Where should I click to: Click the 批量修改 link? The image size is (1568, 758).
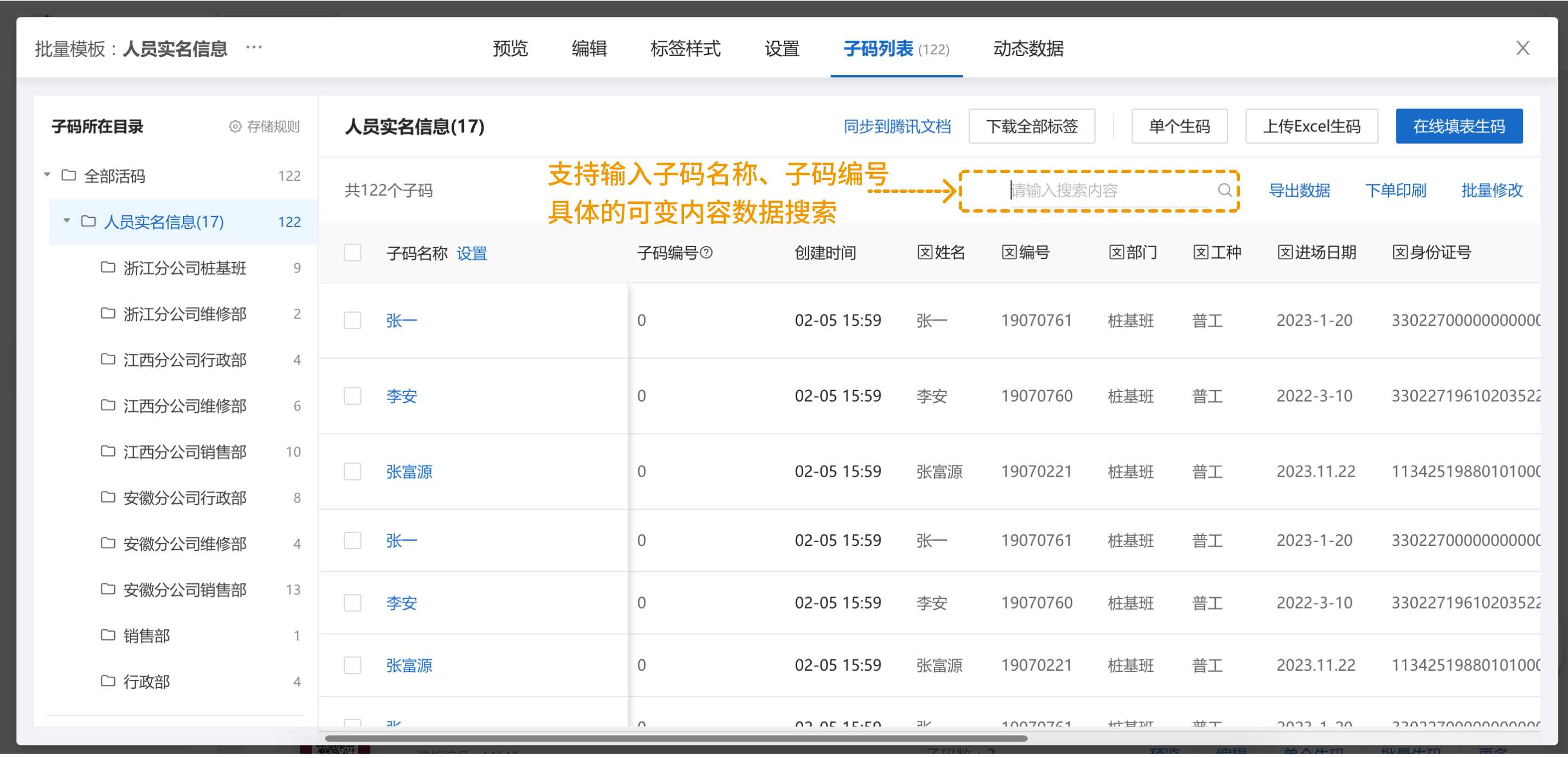pos(1492,191)
